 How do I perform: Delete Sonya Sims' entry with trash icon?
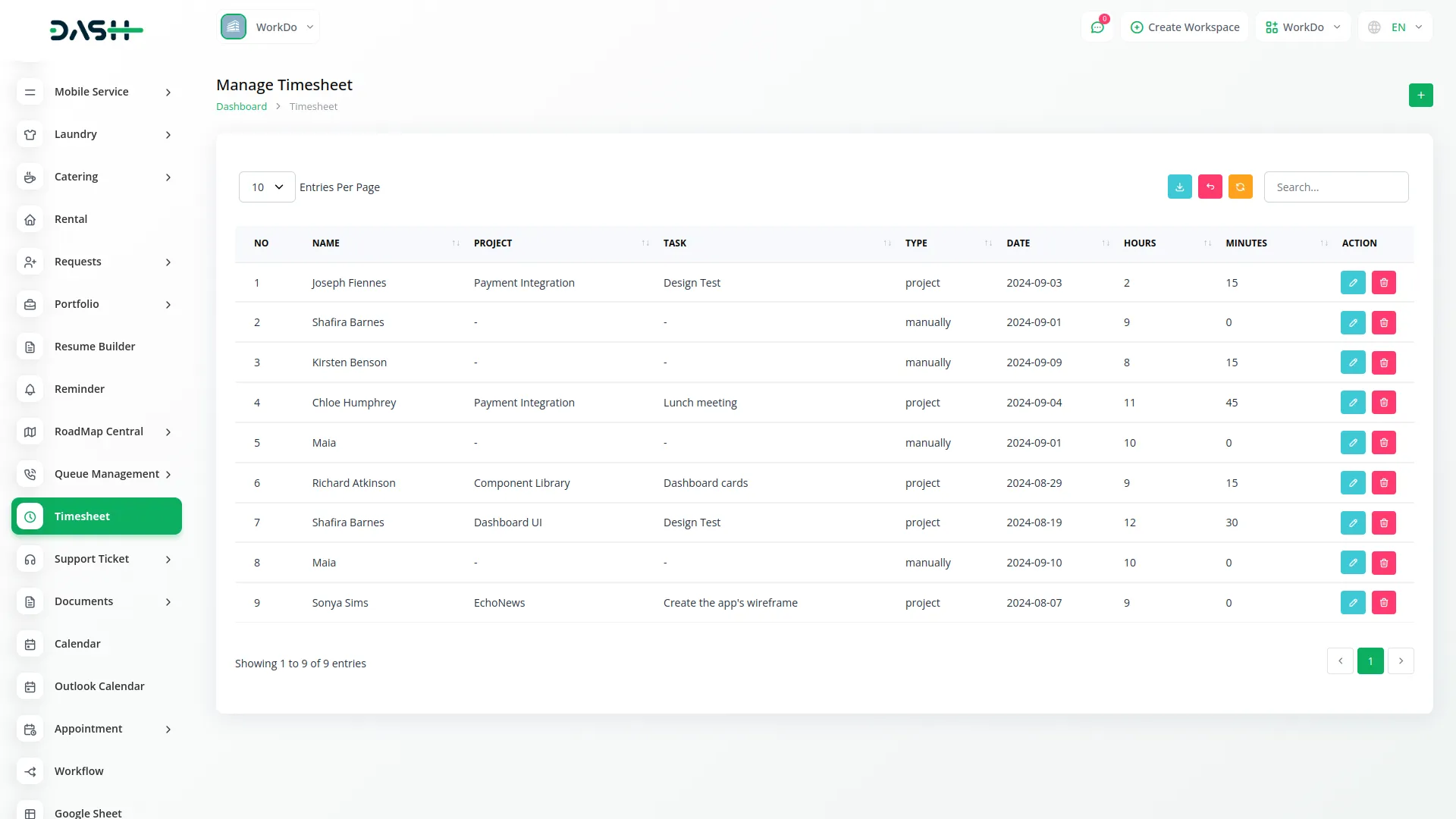(x=1384, y=602)
